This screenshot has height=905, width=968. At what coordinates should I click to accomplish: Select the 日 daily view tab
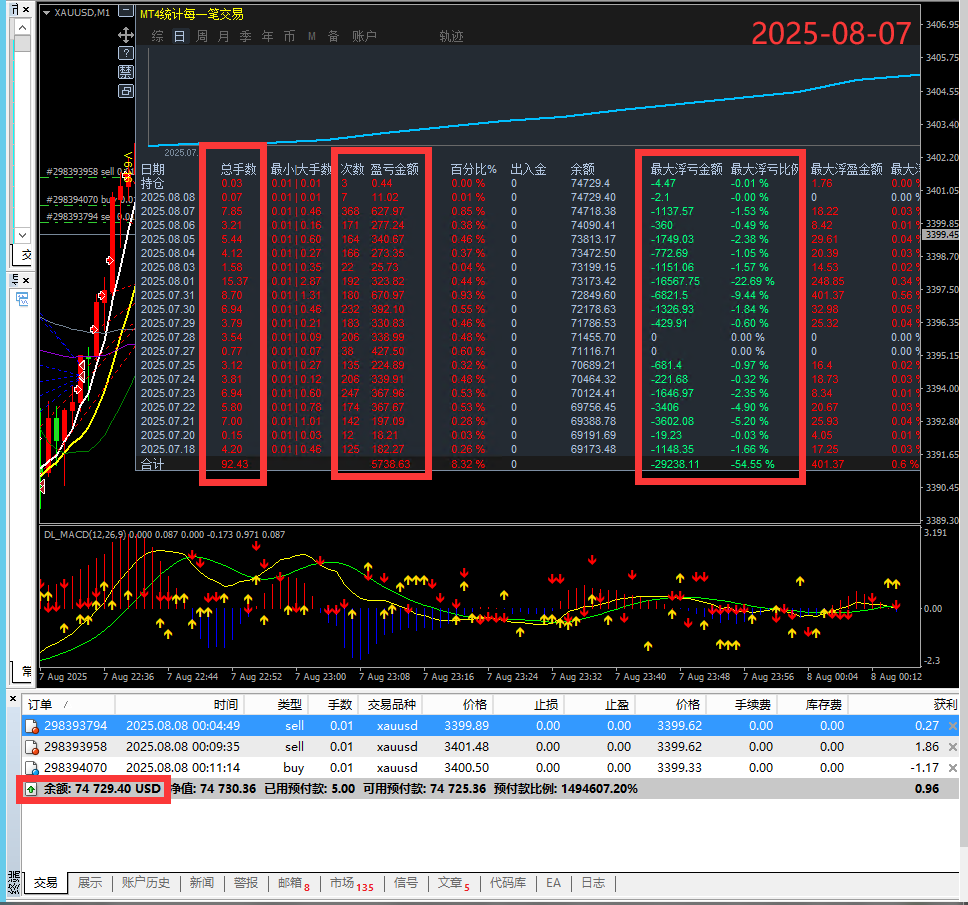(179, 36)
